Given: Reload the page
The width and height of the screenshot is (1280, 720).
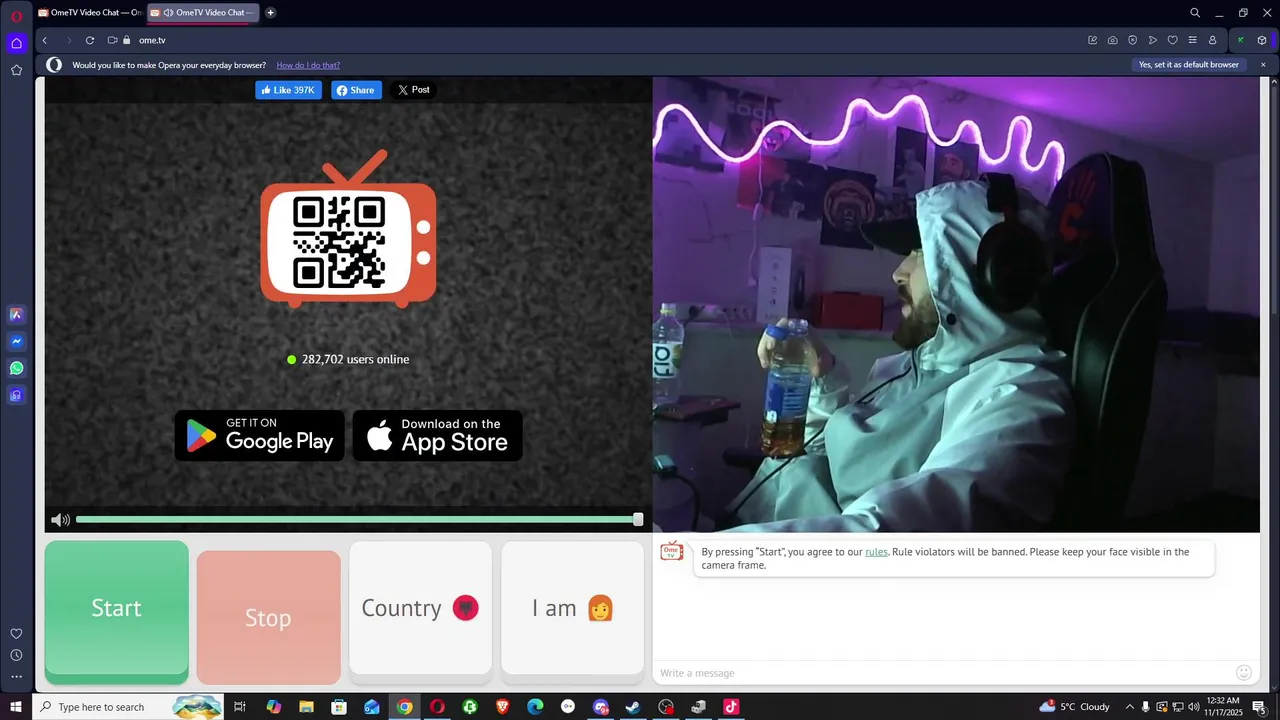Looking at the screenshot, I should point(90,40).
